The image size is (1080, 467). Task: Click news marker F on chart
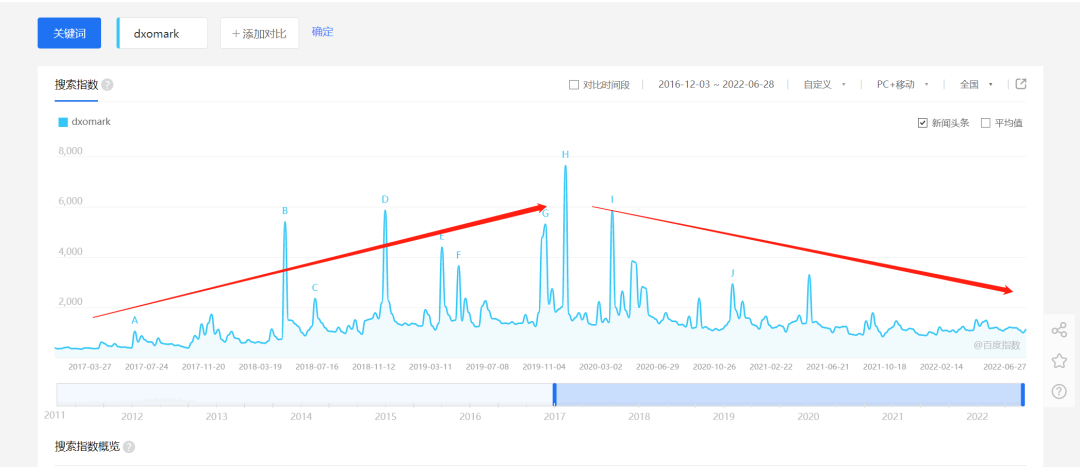pos(458,255)
